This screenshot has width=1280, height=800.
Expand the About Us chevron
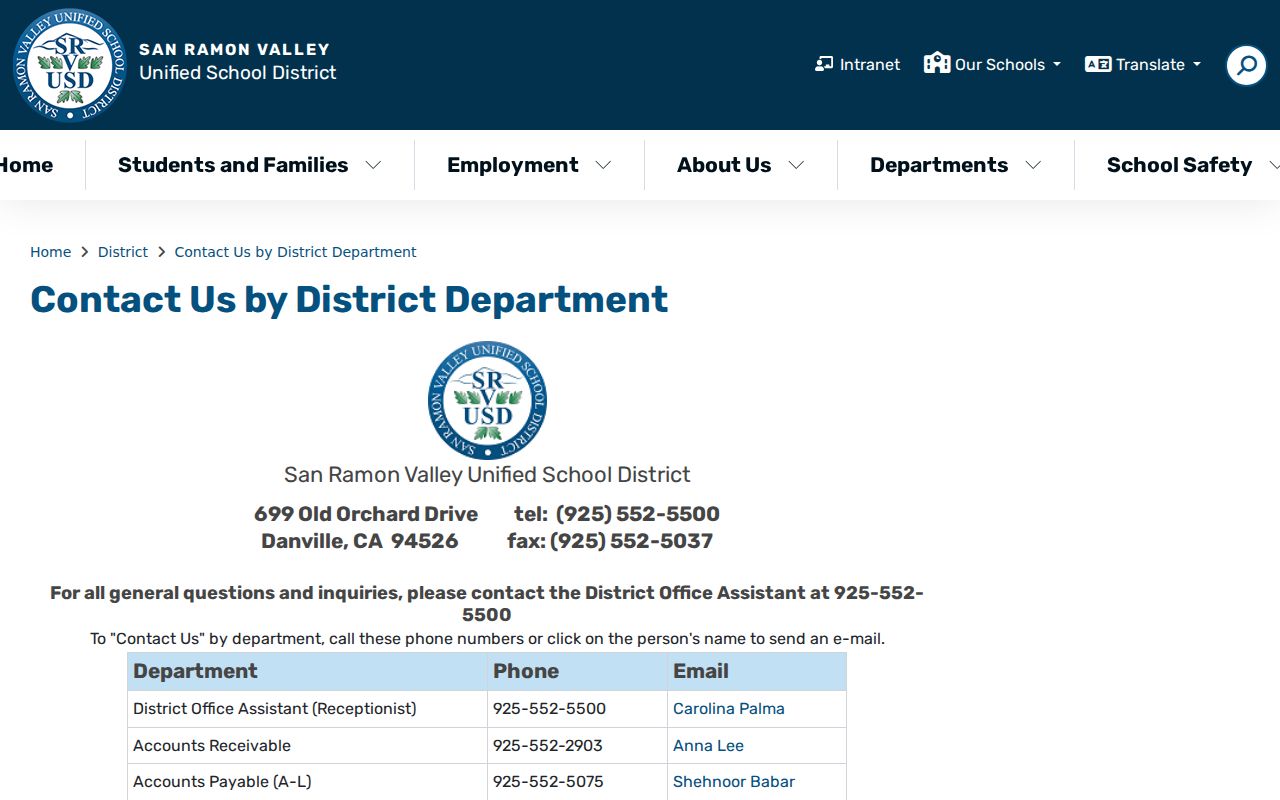(796, 165)
